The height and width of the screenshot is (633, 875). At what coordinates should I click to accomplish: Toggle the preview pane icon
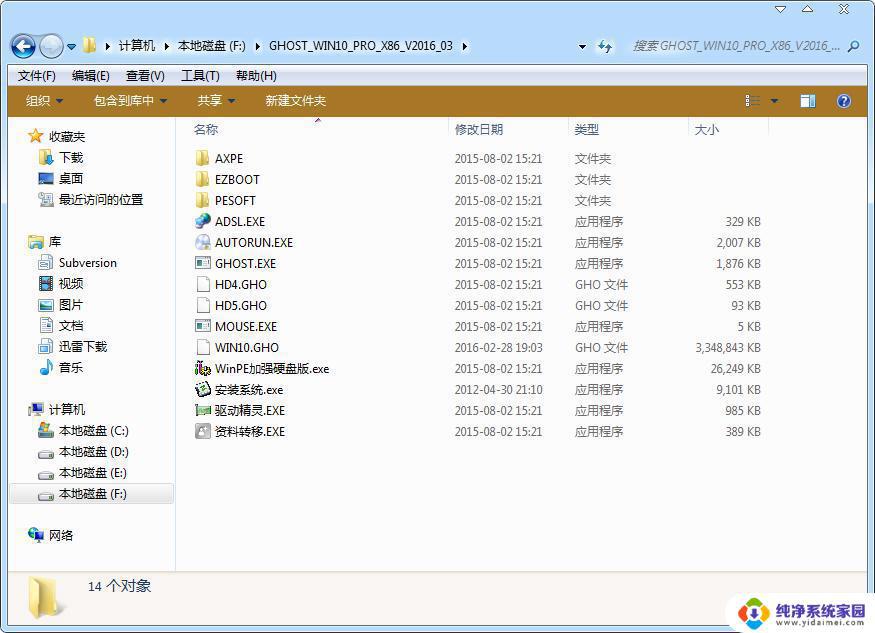click(807, 101)
